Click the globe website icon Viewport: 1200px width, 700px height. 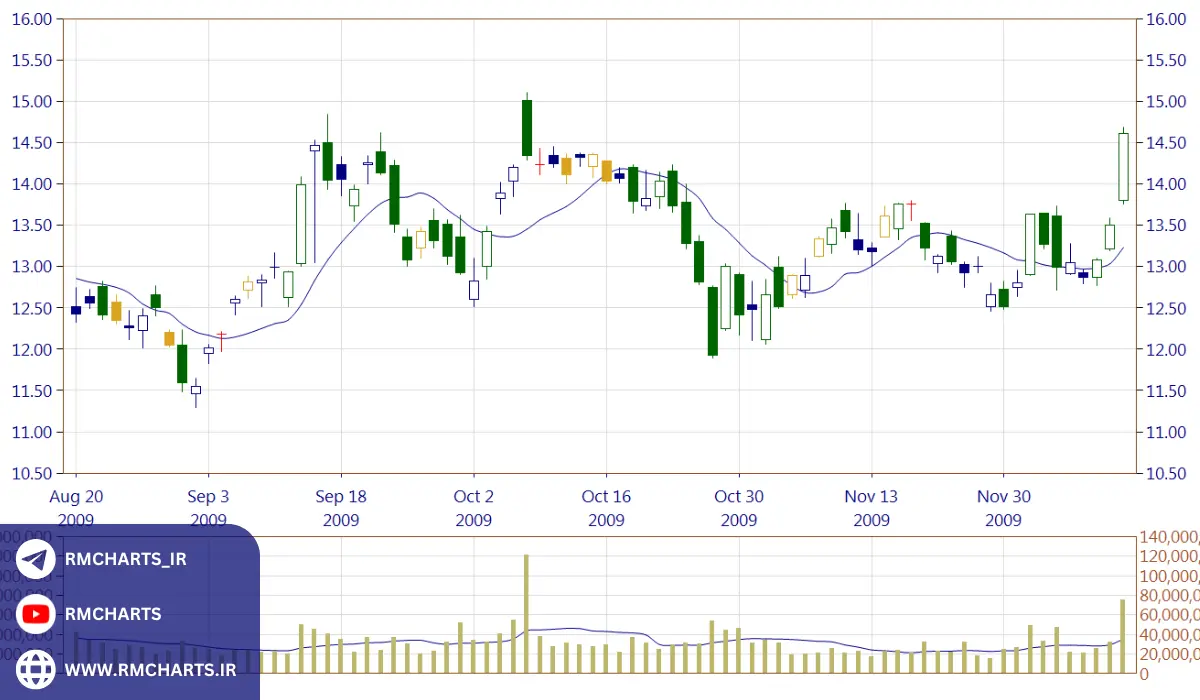coord(36,669)
